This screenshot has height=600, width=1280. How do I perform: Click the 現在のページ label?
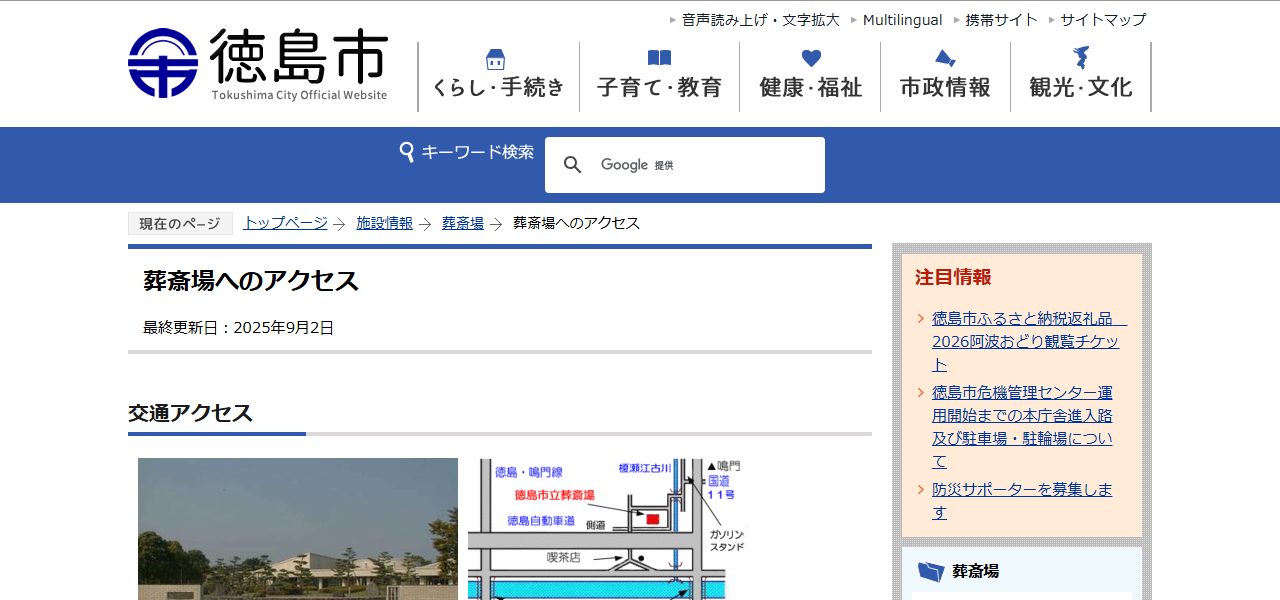coord(180,224)
